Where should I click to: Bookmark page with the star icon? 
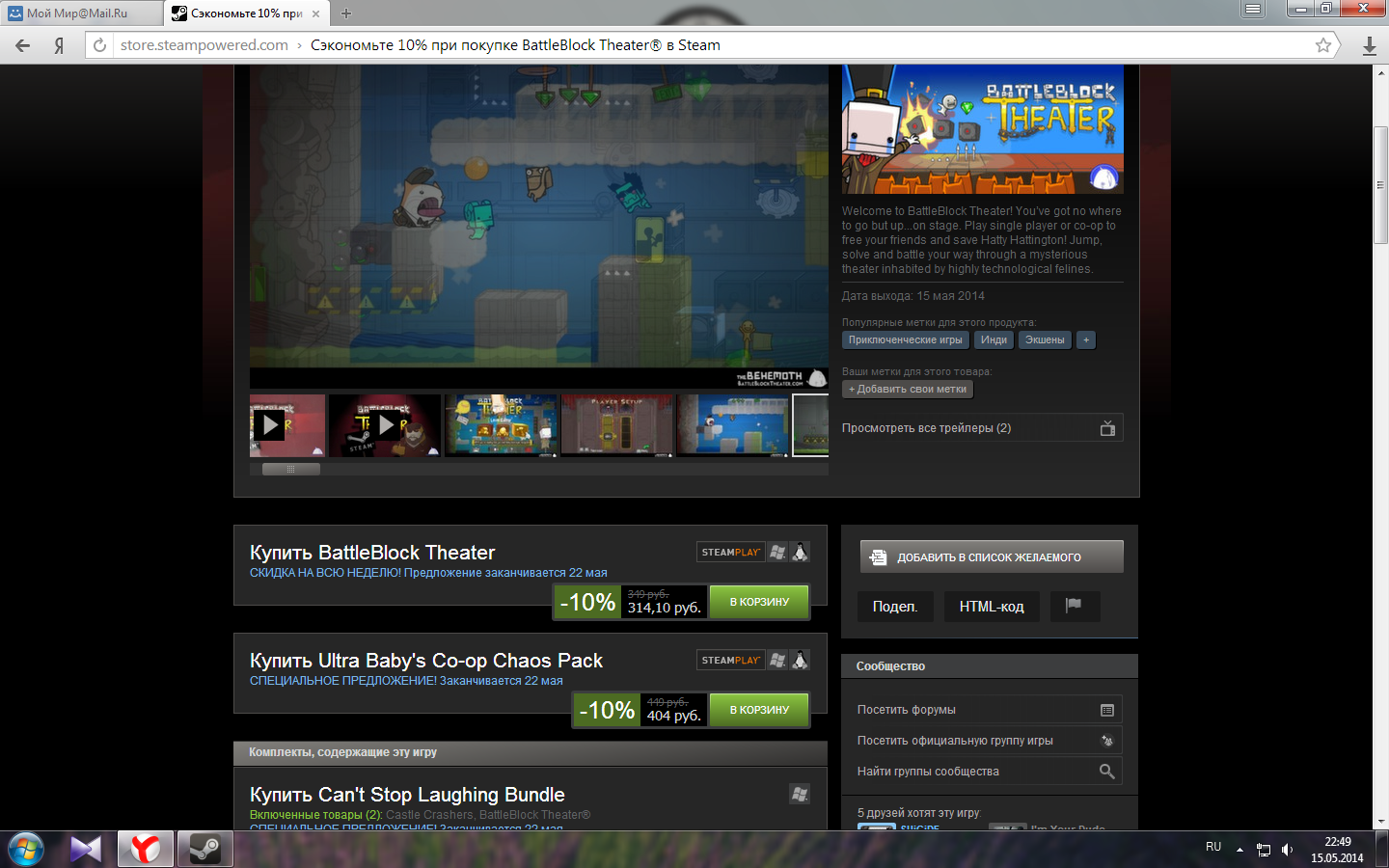1323,45
